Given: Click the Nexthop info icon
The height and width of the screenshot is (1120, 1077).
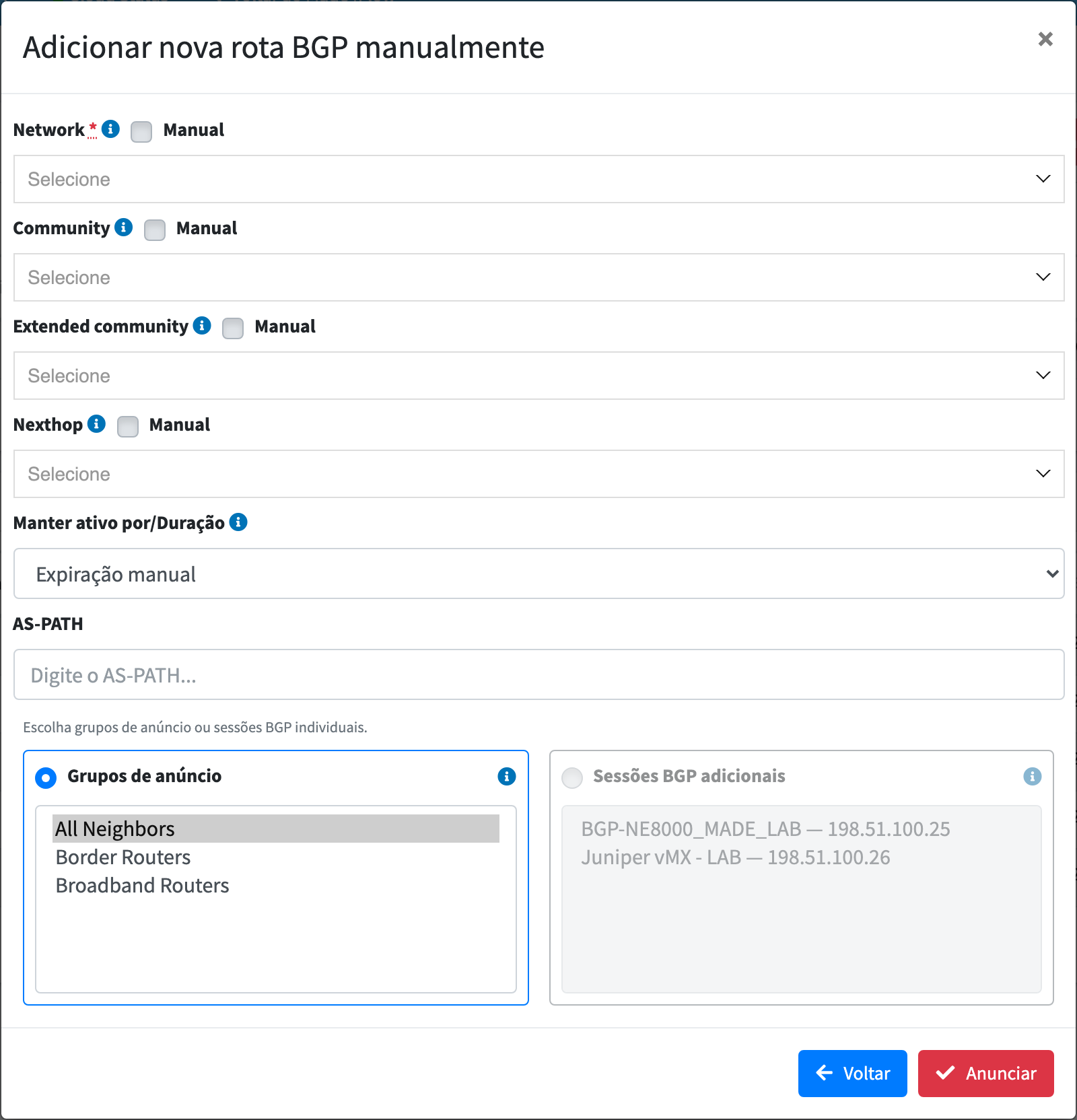Looking at the screenshot, I should click(97, 423).
